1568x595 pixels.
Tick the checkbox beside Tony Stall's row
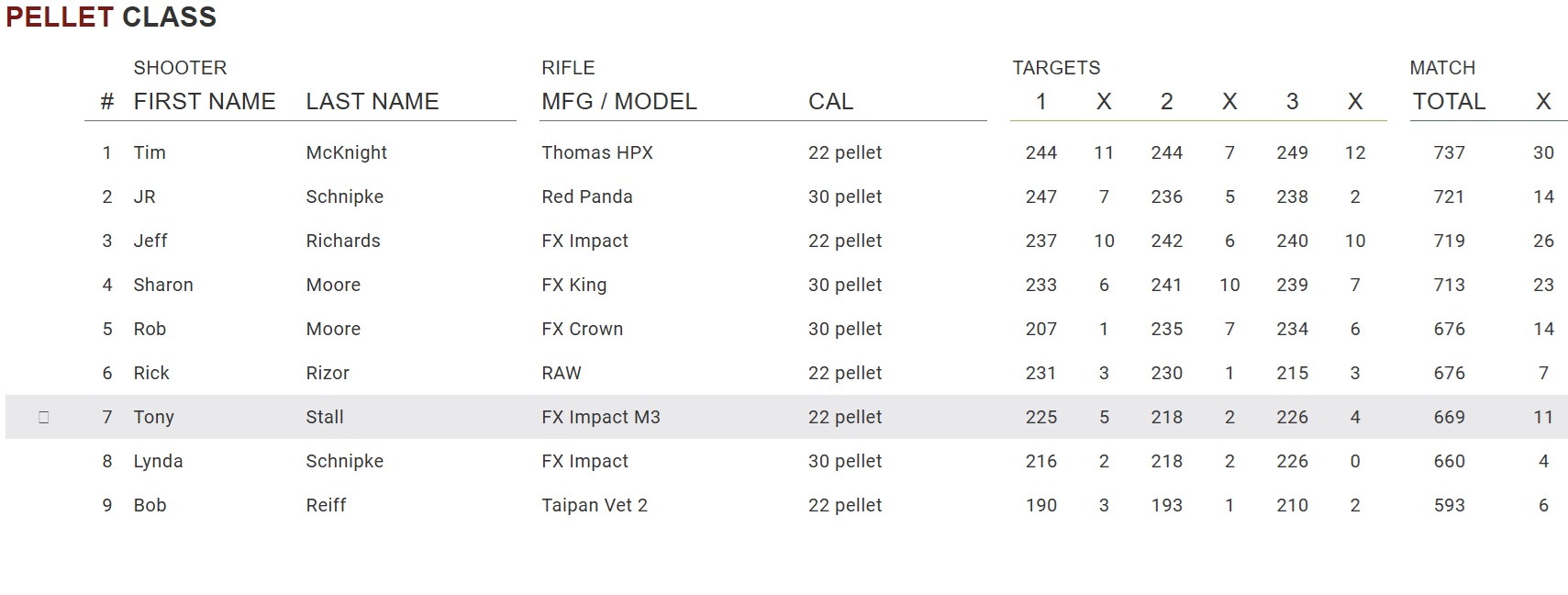click(43, 417)
